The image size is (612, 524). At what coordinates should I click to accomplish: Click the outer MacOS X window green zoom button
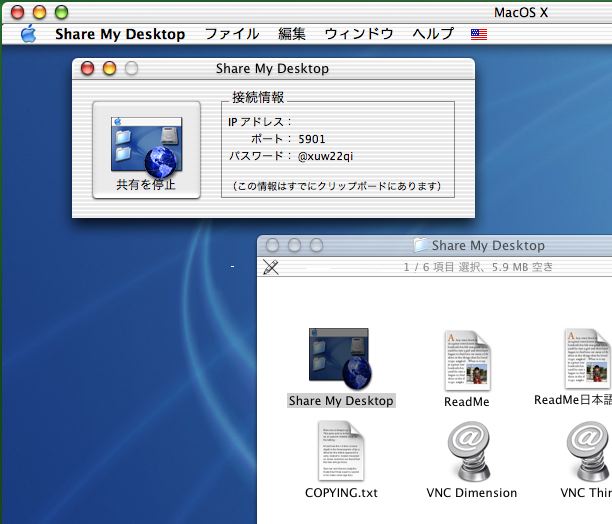coord(61,12)
